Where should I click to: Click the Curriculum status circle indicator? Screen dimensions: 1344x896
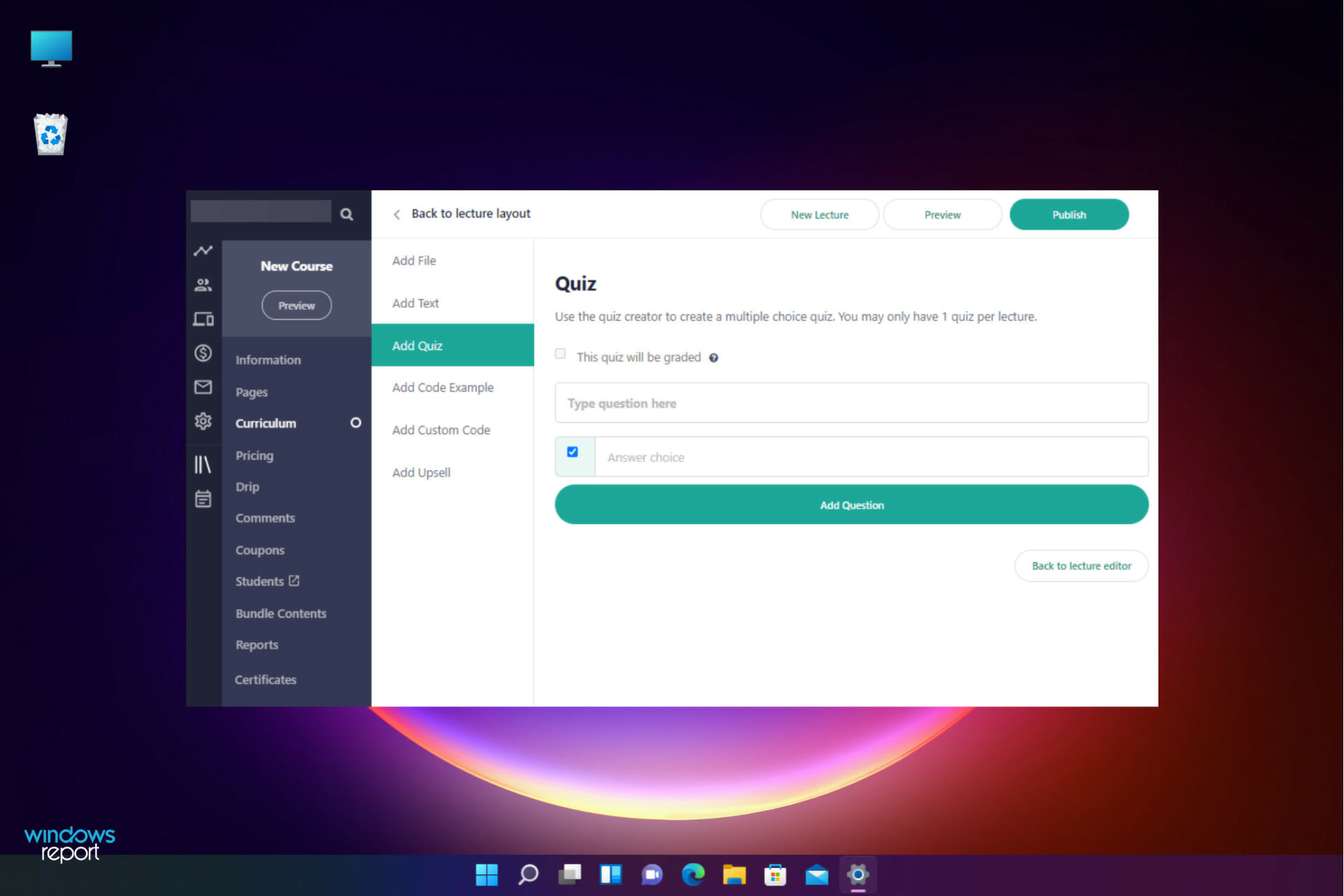click(356, 423)
